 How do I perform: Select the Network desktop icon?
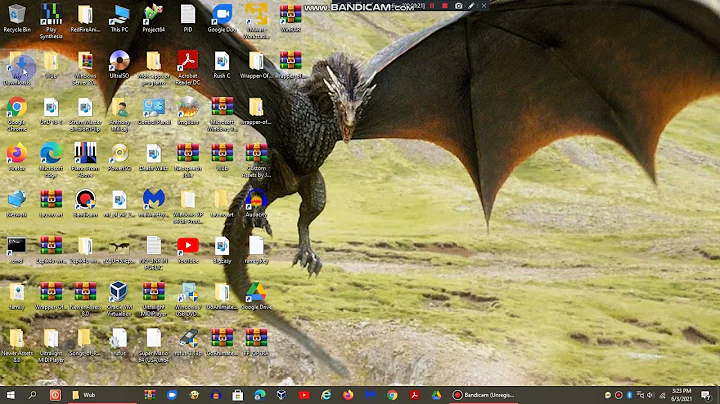click(17, 203)
